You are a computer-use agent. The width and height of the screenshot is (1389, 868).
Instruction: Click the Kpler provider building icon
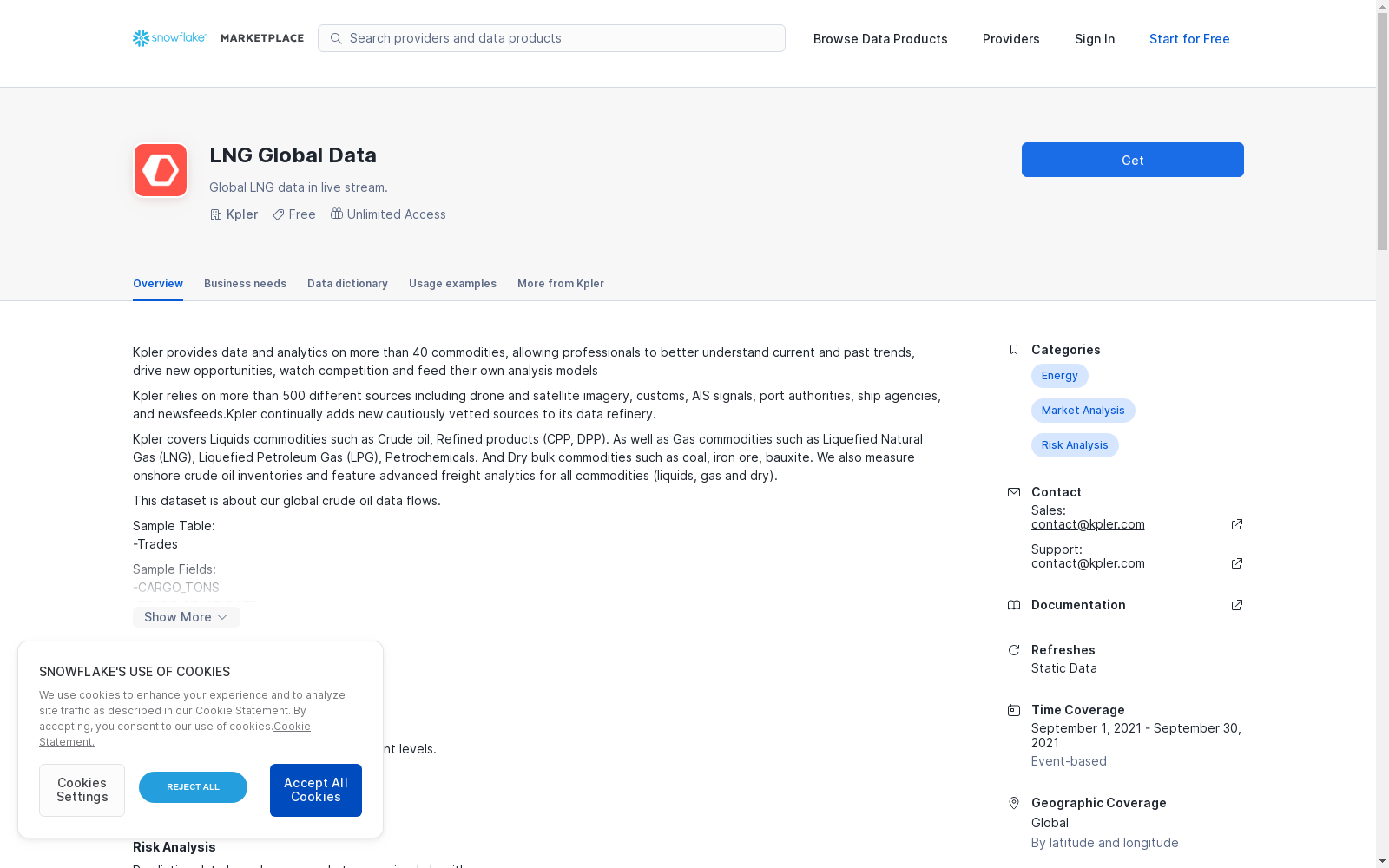(215, 214)
